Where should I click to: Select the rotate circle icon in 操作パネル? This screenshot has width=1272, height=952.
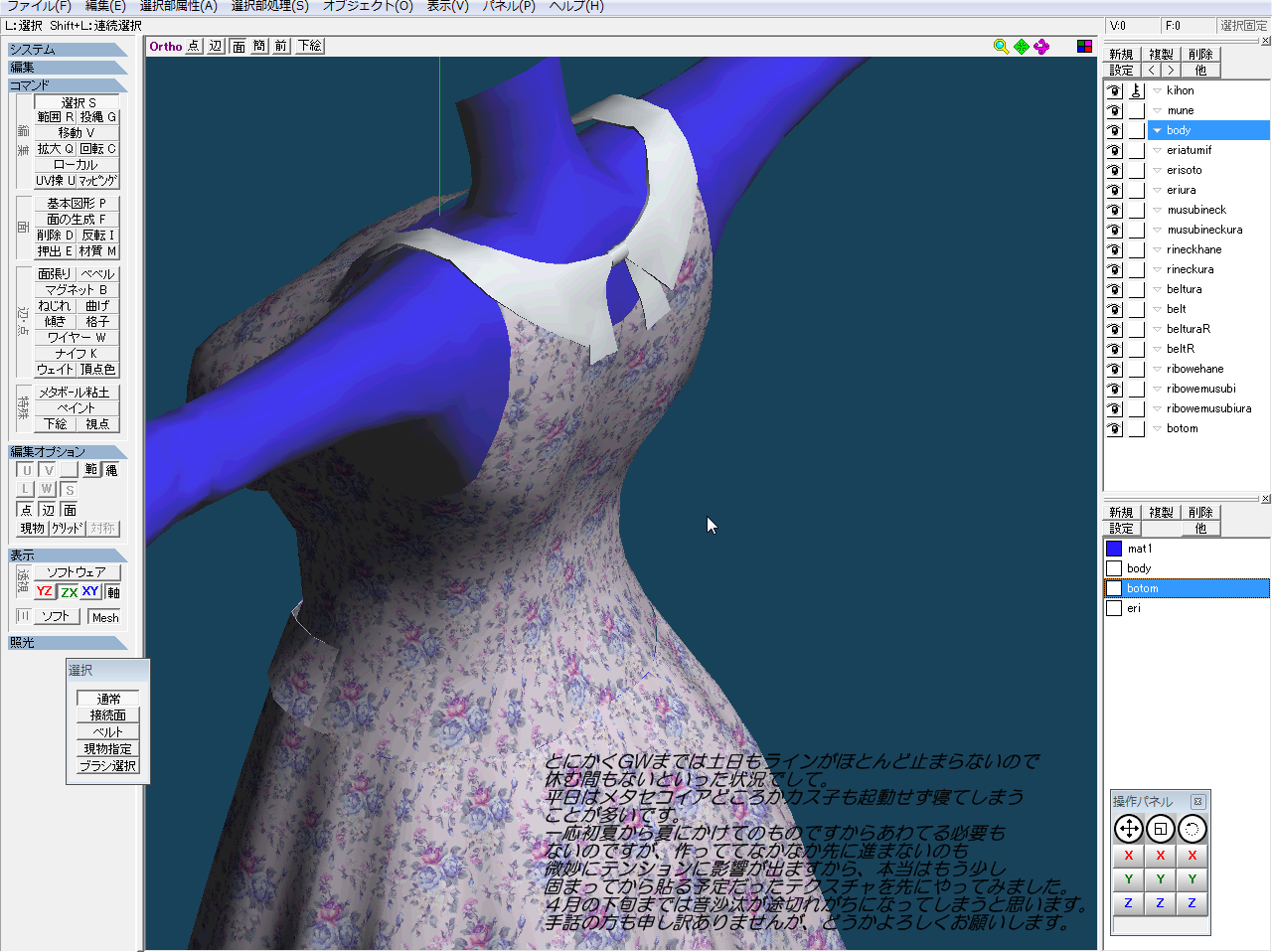(x=1192, y=829)
